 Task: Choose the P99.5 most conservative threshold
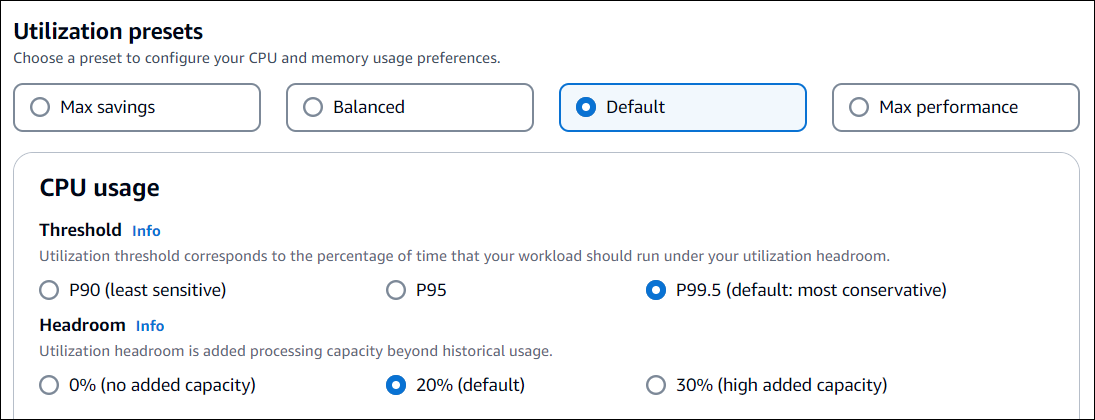pyautogui.click(x=656, y=290)
